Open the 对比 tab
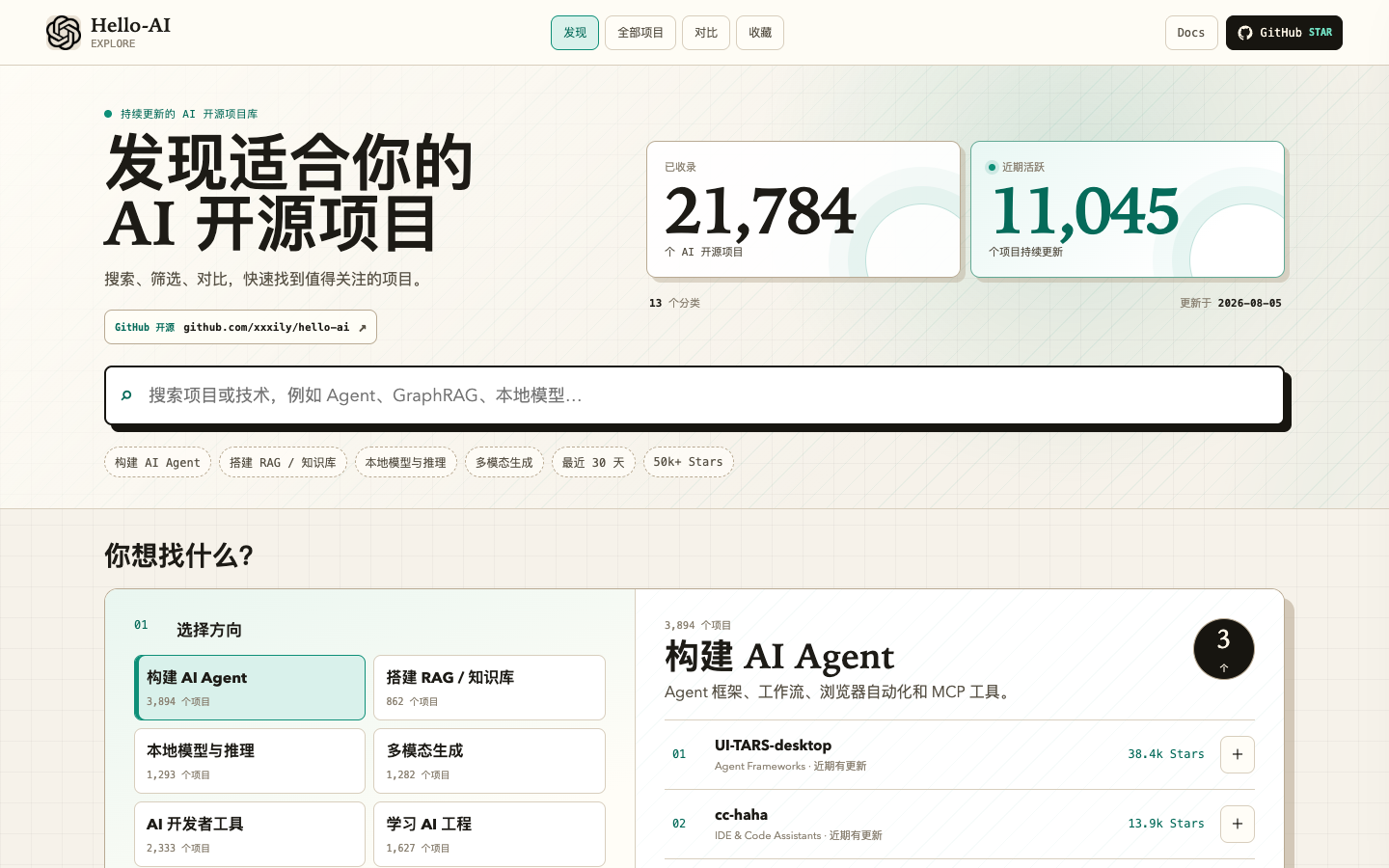Image resolution: width=1389 pixels, height=868 pixels. click(x=706, y=33)
